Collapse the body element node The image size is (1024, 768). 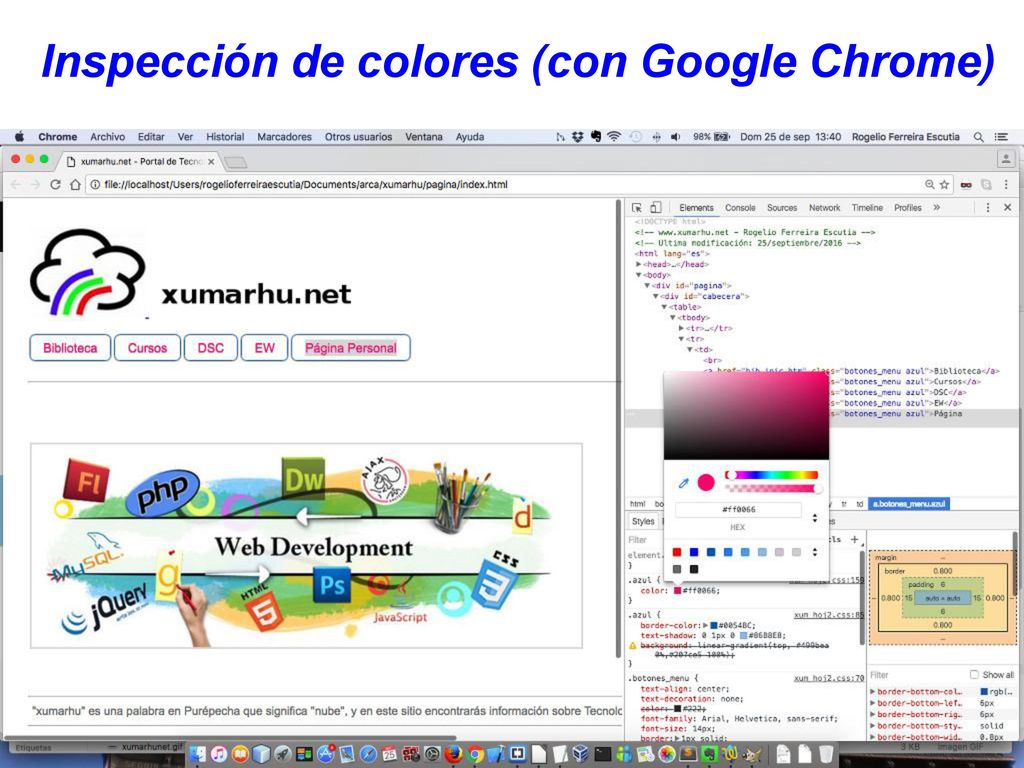click(639, 275)
